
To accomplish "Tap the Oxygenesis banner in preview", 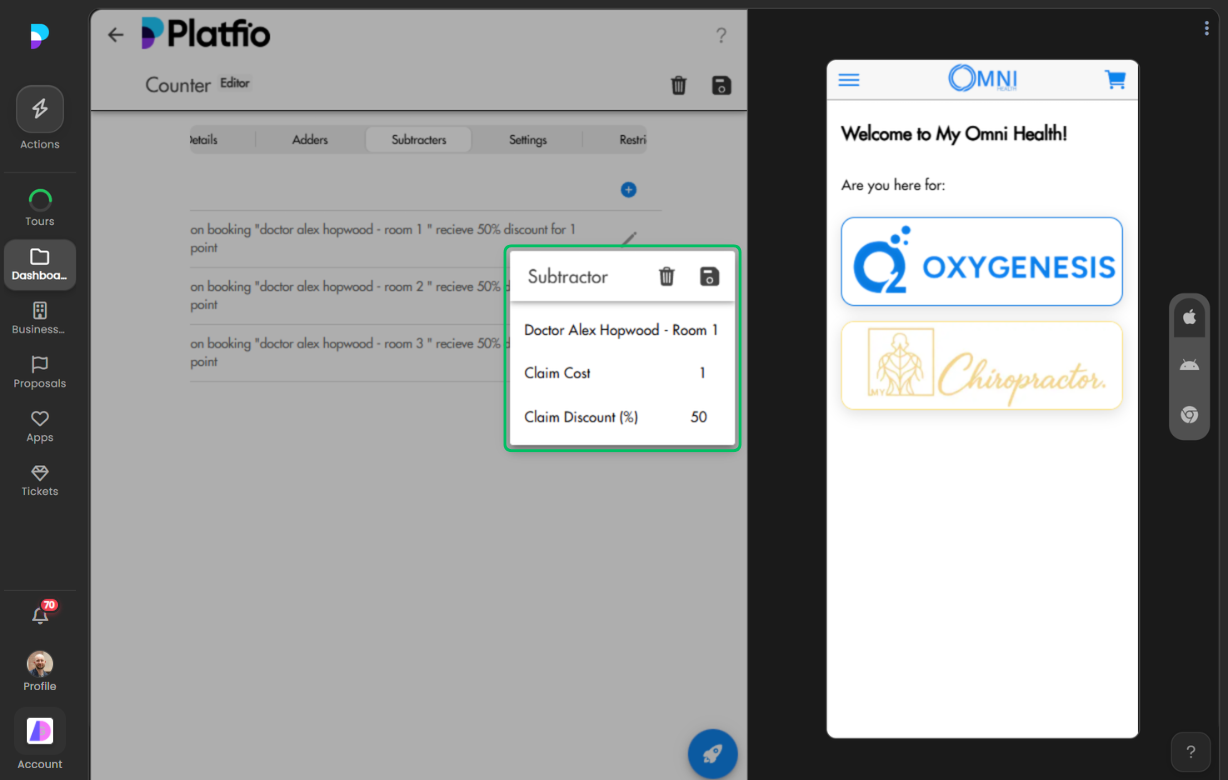I will (981, 262).
